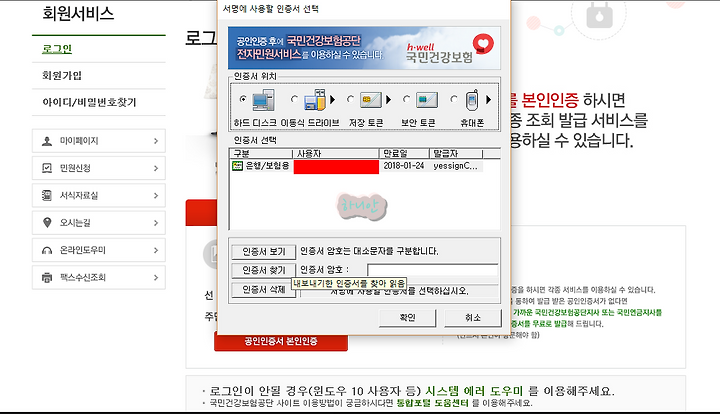The height and width of the screenshot is (414, 720).
Task: Expand the 팩스수신조회 chevron
Action: click(156, 278)
